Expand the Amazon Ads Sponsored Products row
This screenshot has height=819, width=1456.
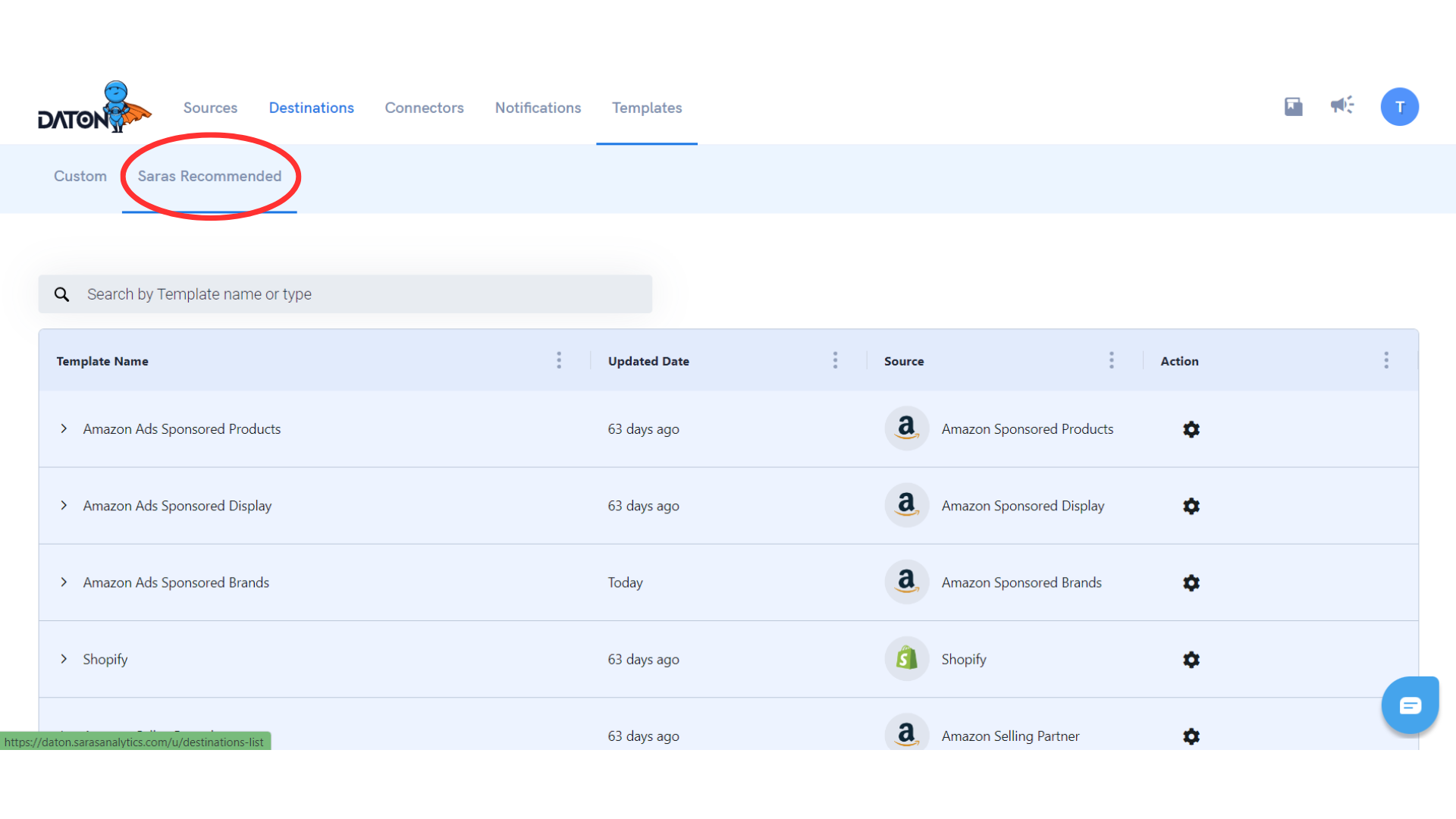64,428
